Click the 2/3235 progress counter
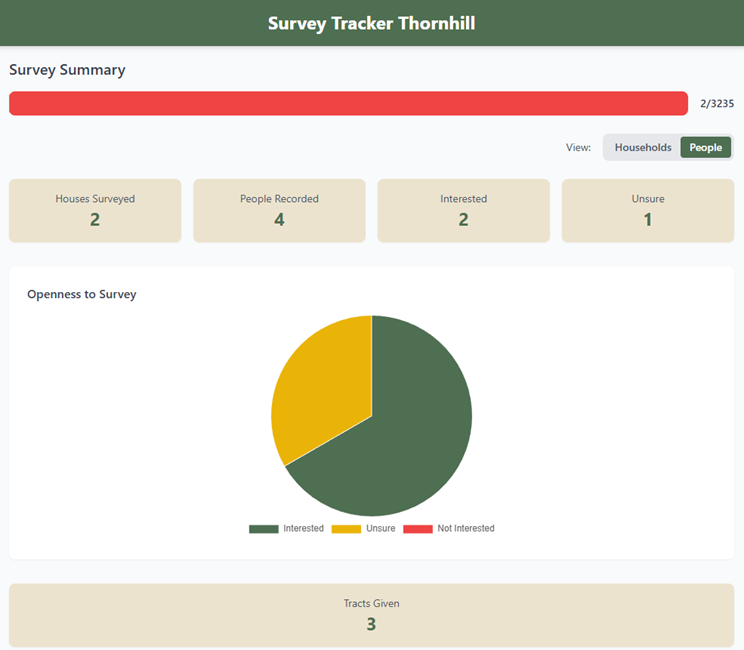 point(717,104)
